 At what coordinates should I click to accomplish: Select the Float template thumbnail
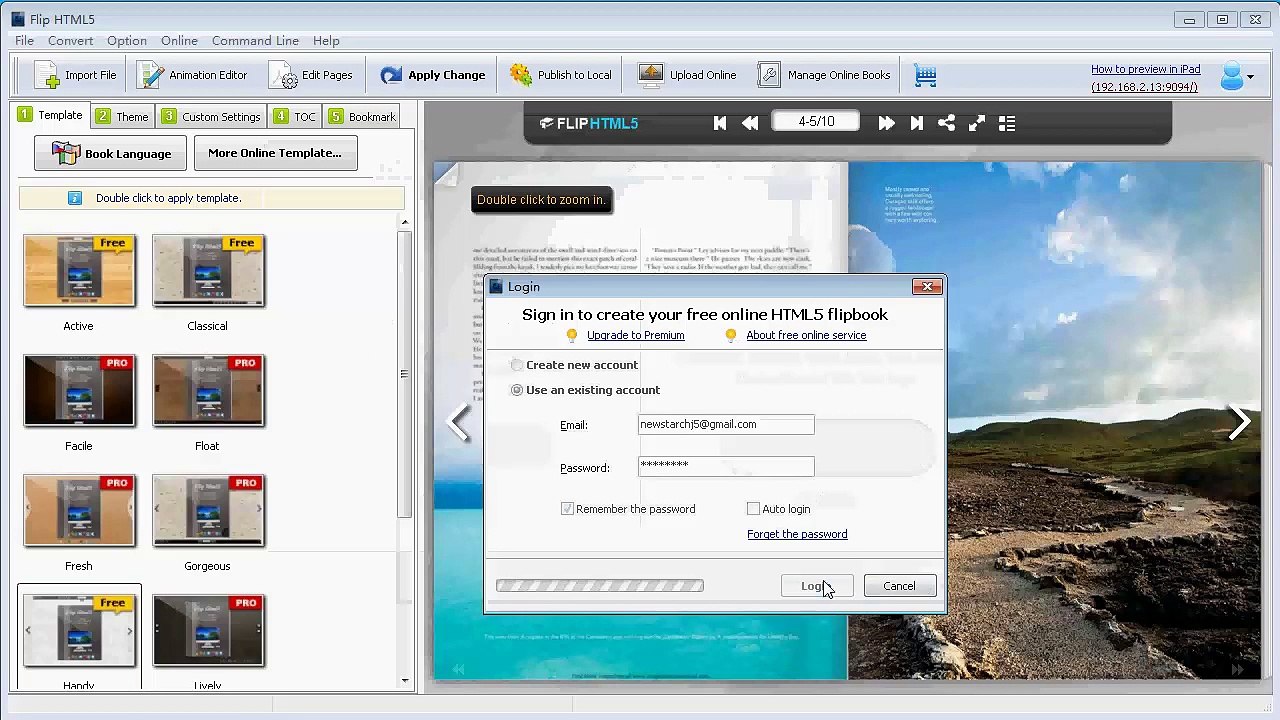tap(208, 390)
